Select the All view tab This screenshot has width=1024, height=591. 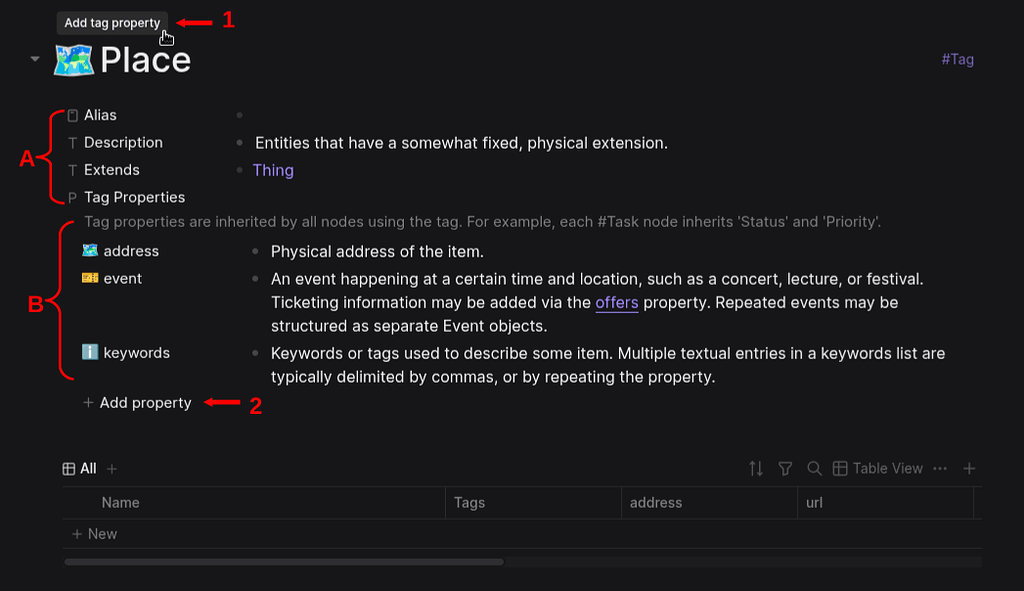pos(80,469)
